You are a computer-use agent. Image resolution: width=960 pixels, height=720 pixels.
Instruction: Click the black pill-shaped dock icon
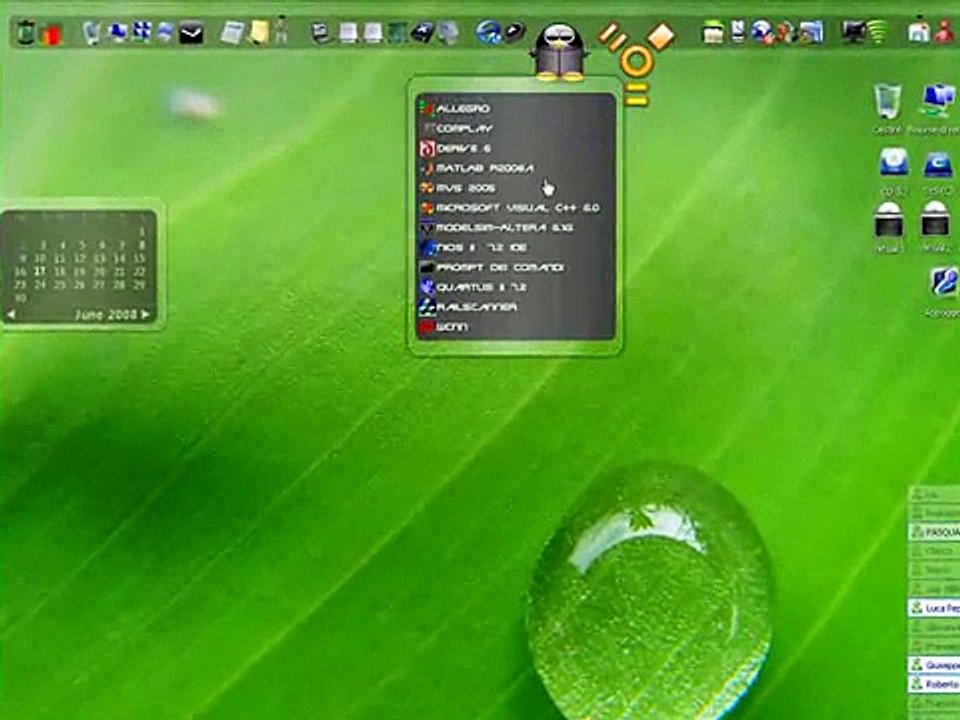click(515, 32)
